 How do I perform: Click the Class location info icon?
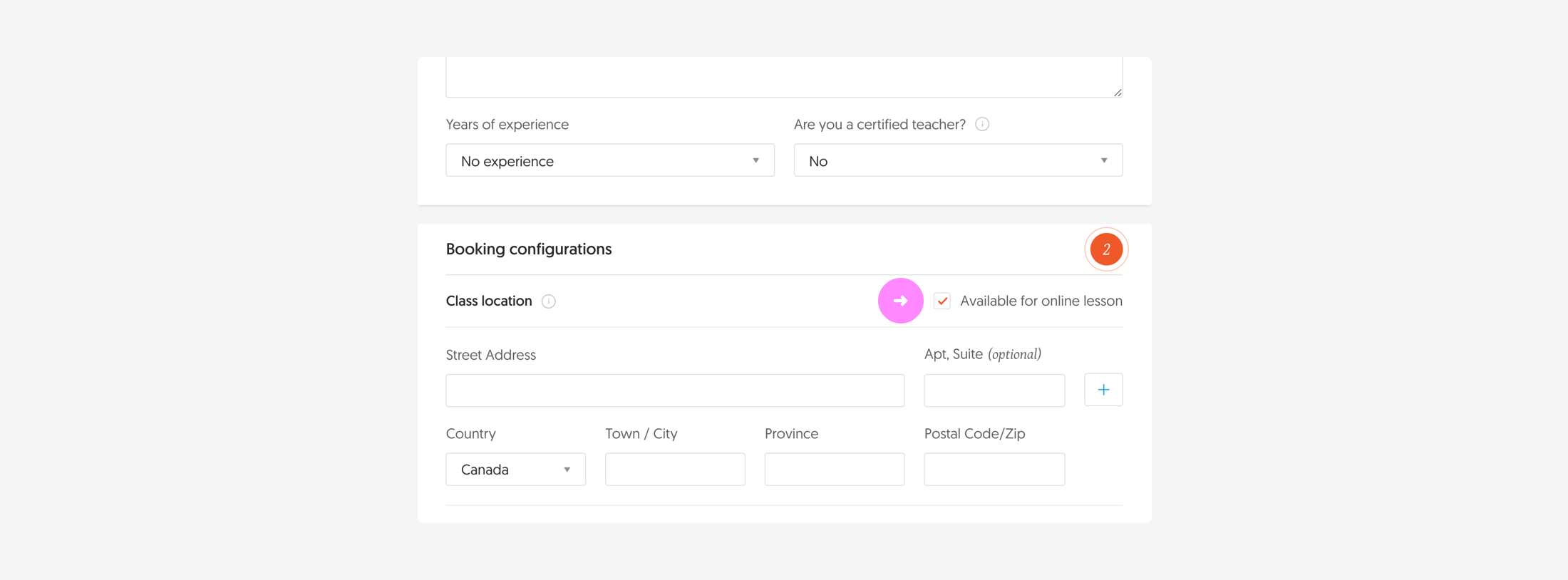(548, 301)
